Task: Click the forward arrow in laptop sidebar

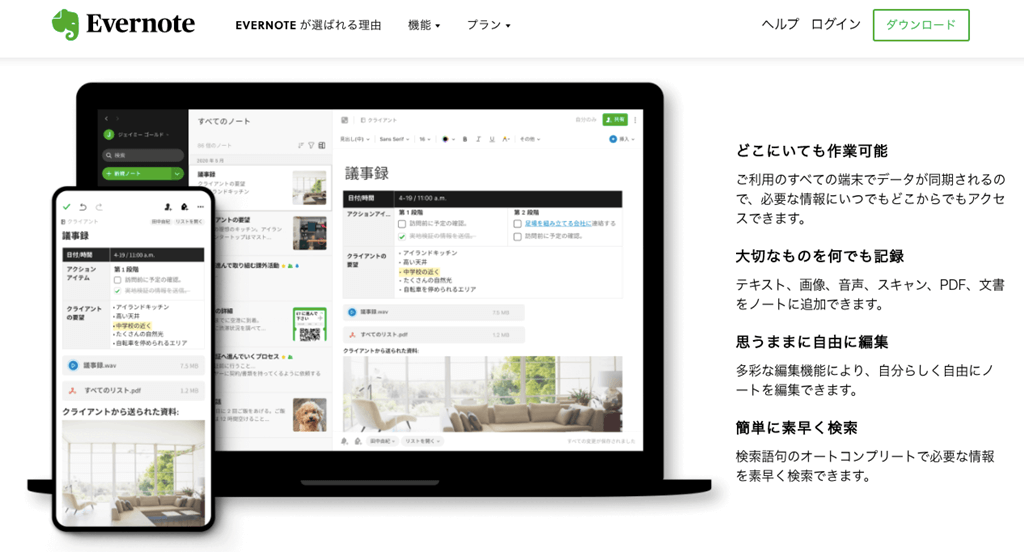Action: pyautogui.click(x=118, y=119)
